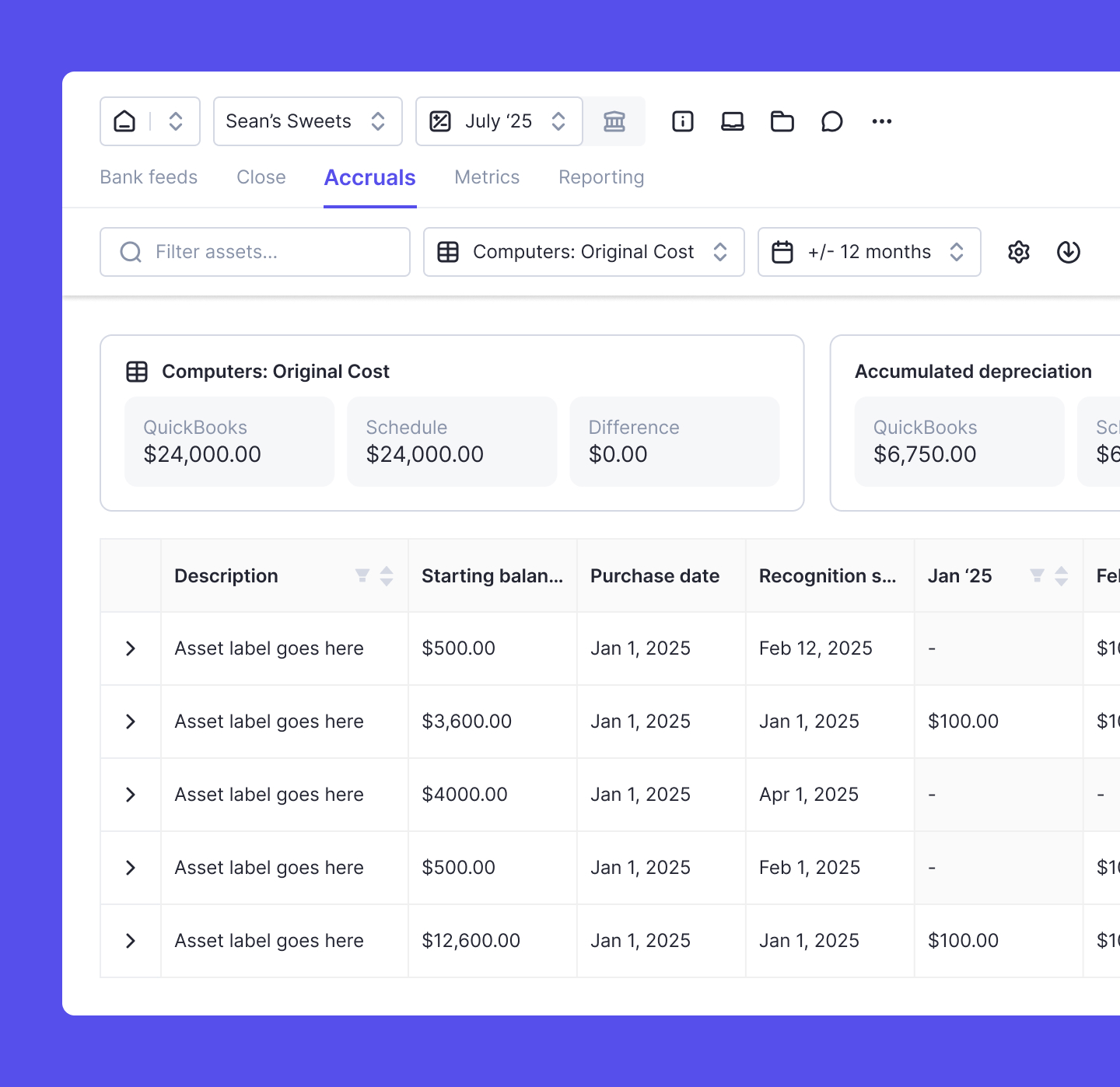Expand the $12,600.00 asset row
The height and width of the screenshot is (1087, 1120).
[x=131, y=941]
